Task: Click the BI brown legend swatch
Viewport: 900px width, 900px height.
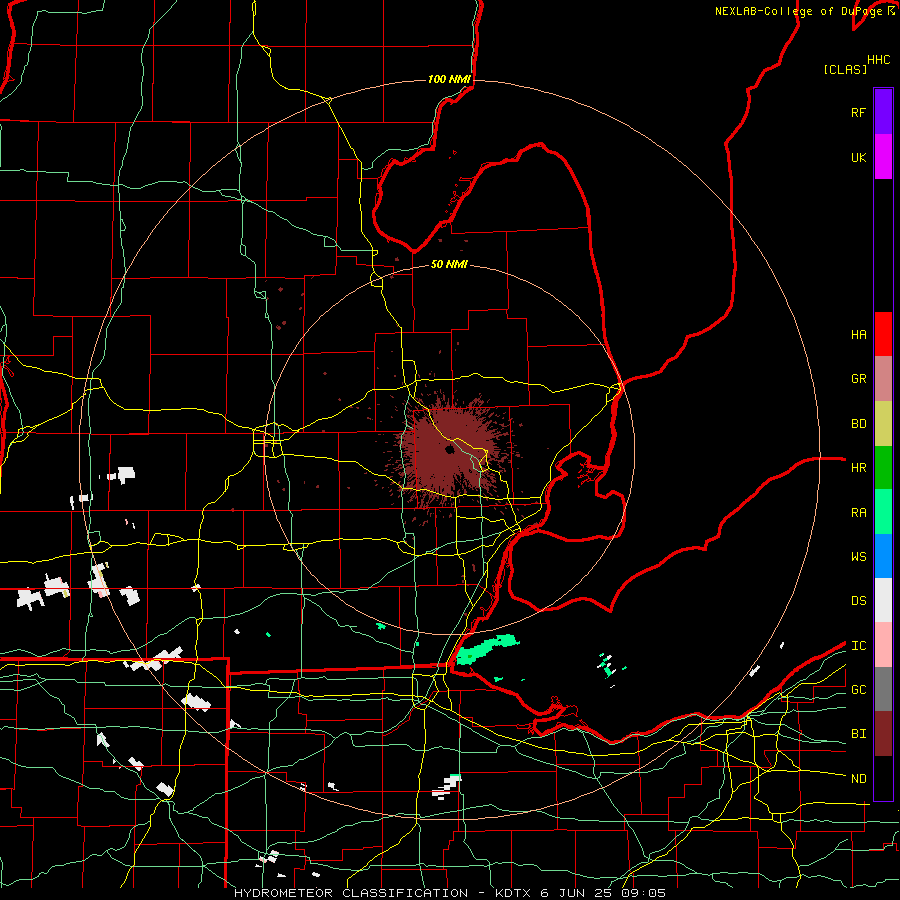Action: tap(883, 734)
